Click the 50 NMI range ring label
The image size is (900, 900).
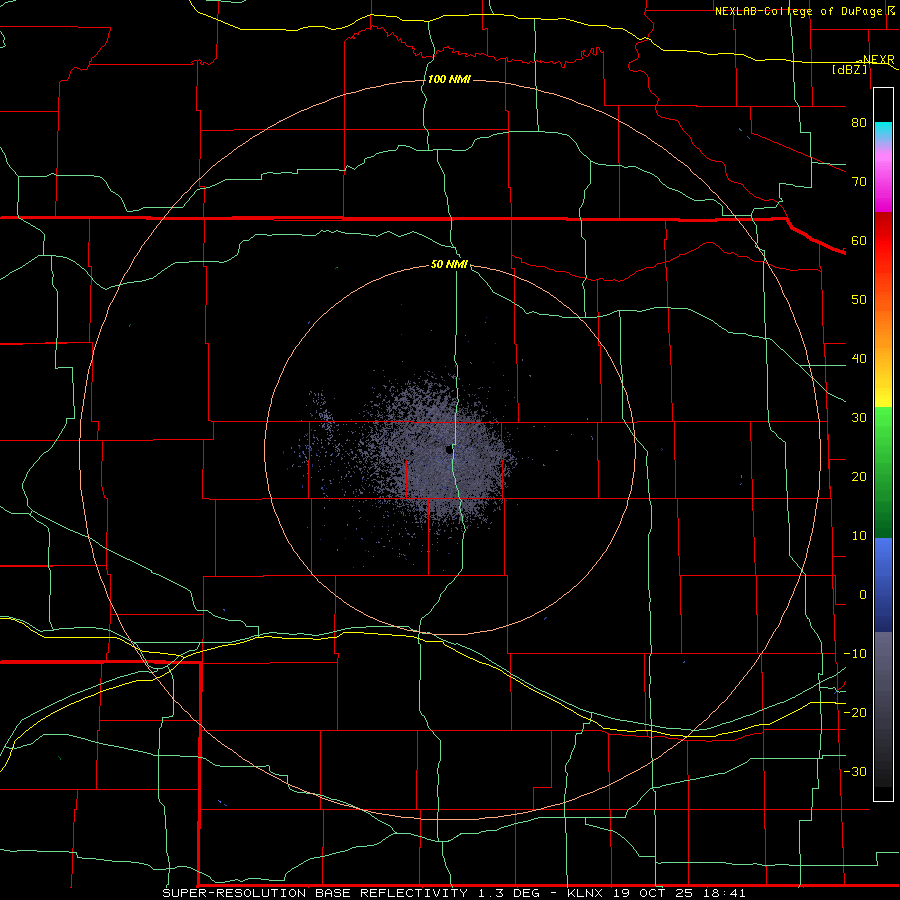click(449, 264)
